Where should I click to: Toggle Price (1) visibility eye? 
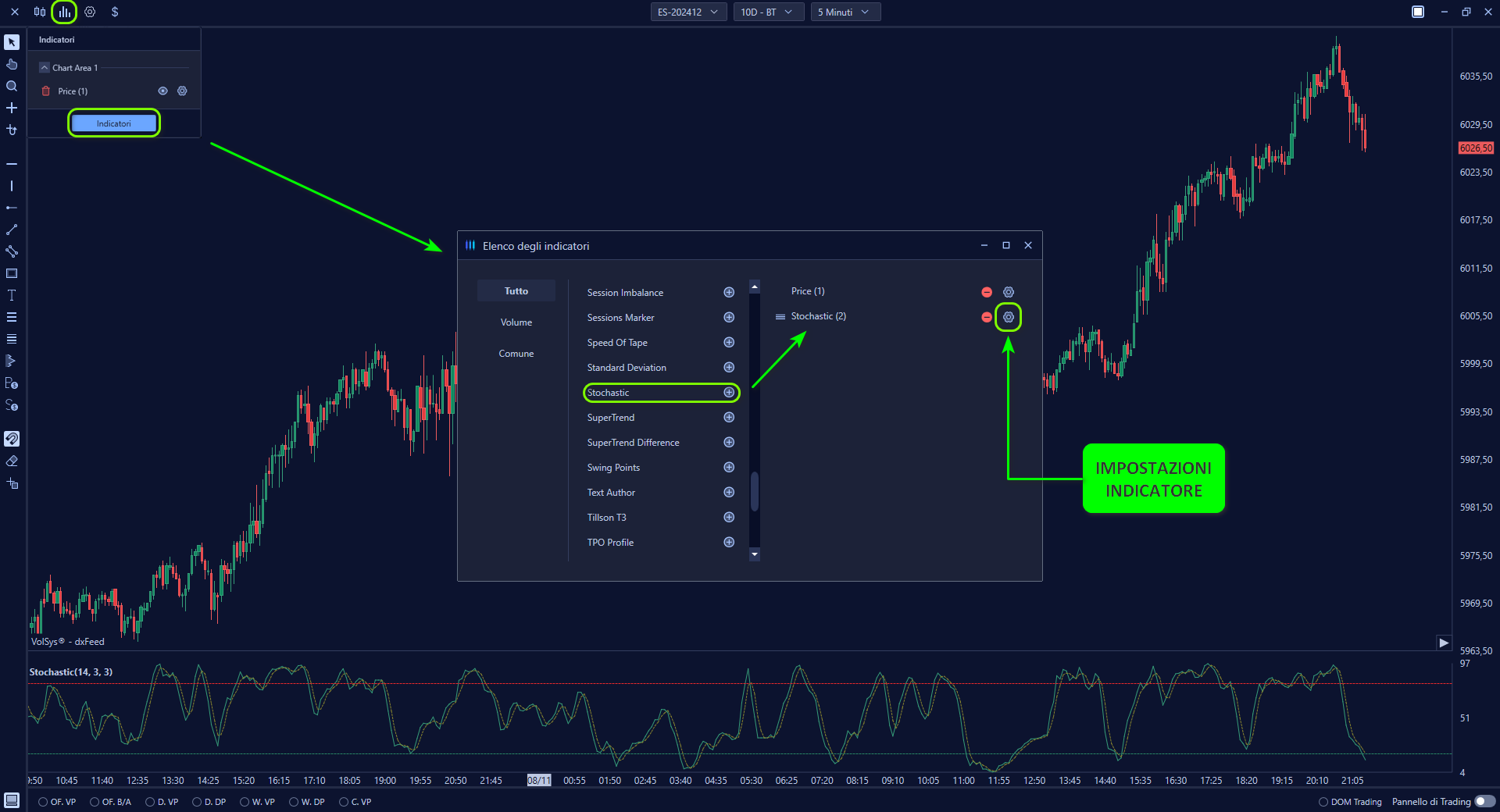point(162,91)
